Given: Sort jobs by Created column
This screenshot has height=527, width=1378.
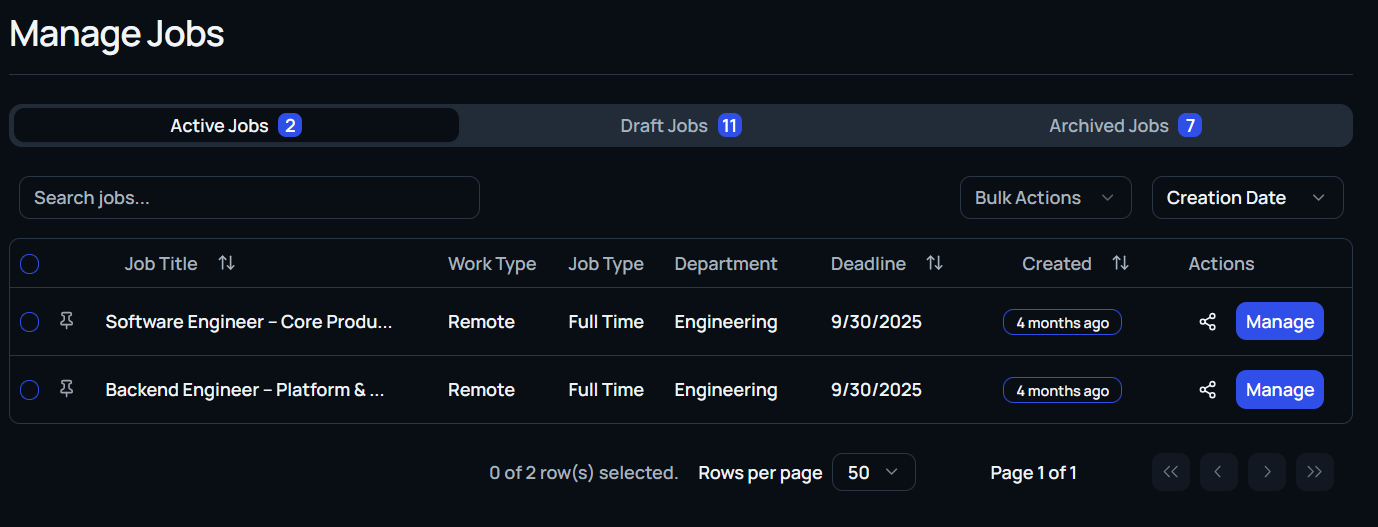Looking at the screenshot, I should (1120, 263).
